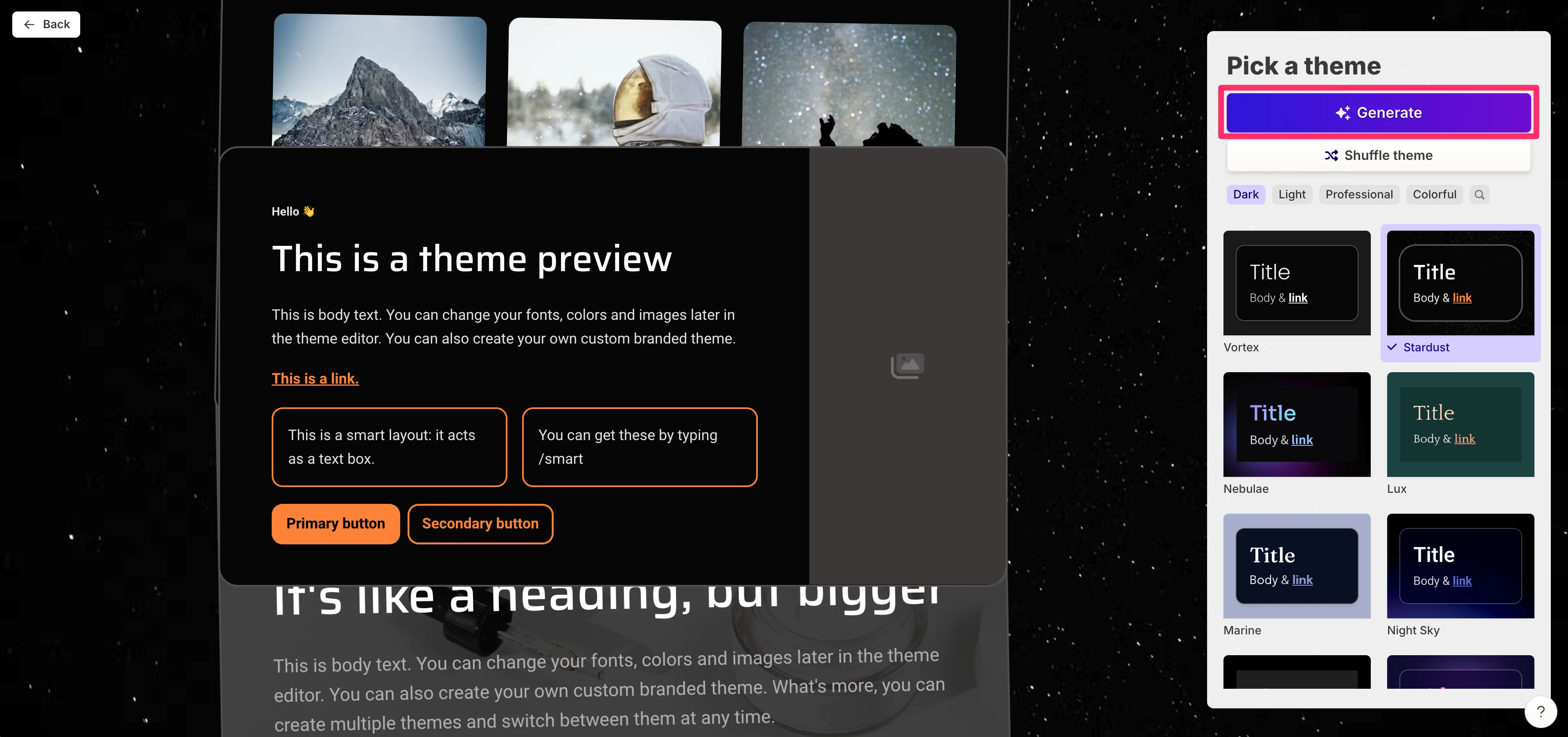Click the orange 'This is a link.' text
Viewport: 1568px width, 737px height.
point(315,379)
